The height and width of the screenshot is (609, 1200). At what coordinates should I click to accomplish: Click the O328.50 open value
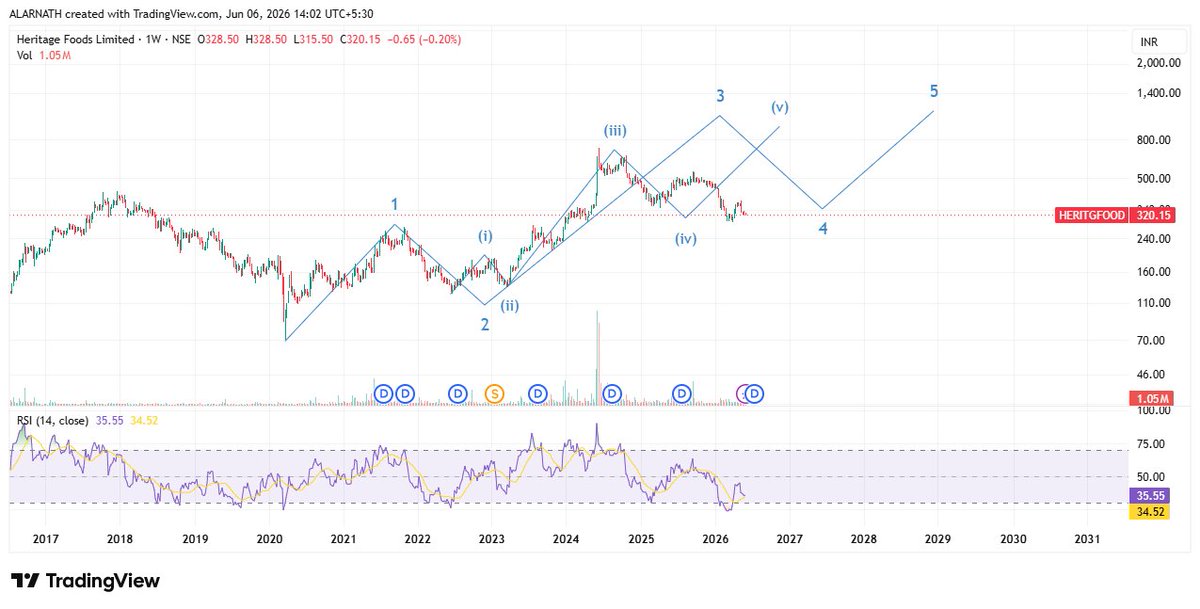pyautogui.click(x=220, y=39)
